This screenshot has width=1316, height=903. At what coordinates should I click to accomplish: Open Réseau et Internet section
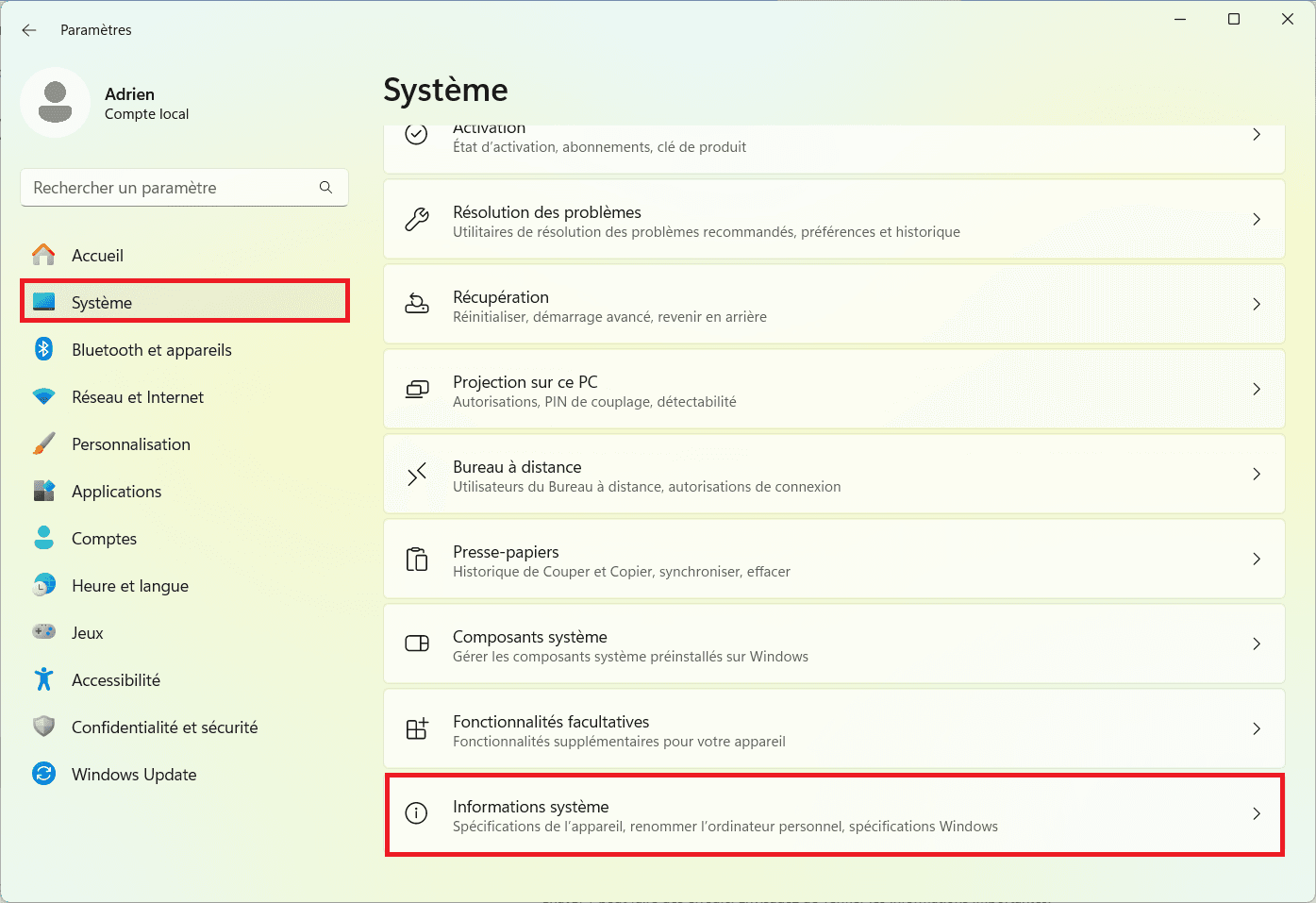tap(184, 396)
